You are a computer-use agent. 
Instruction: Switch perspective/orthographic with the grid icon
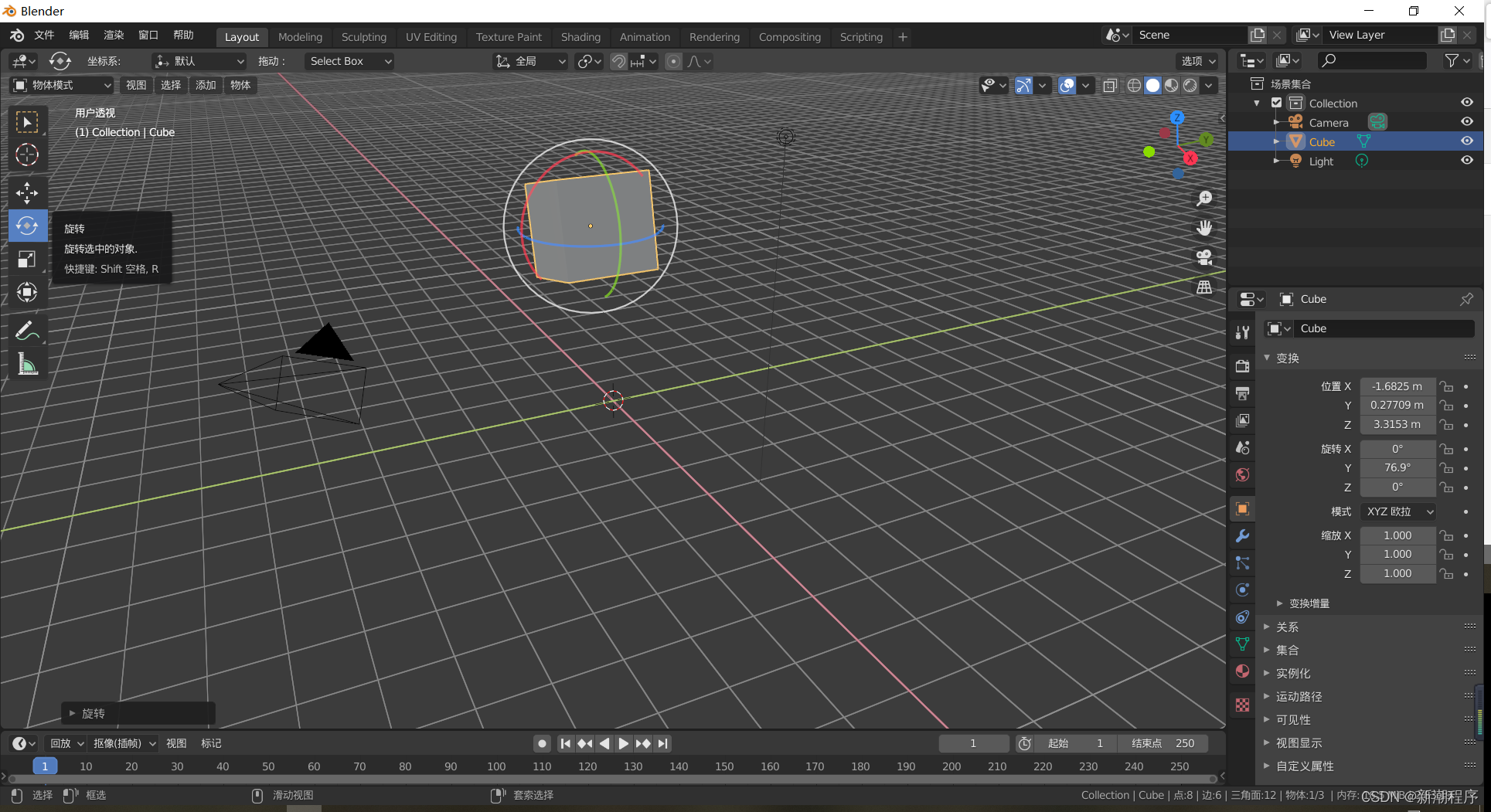click(x=1204, y=287)
